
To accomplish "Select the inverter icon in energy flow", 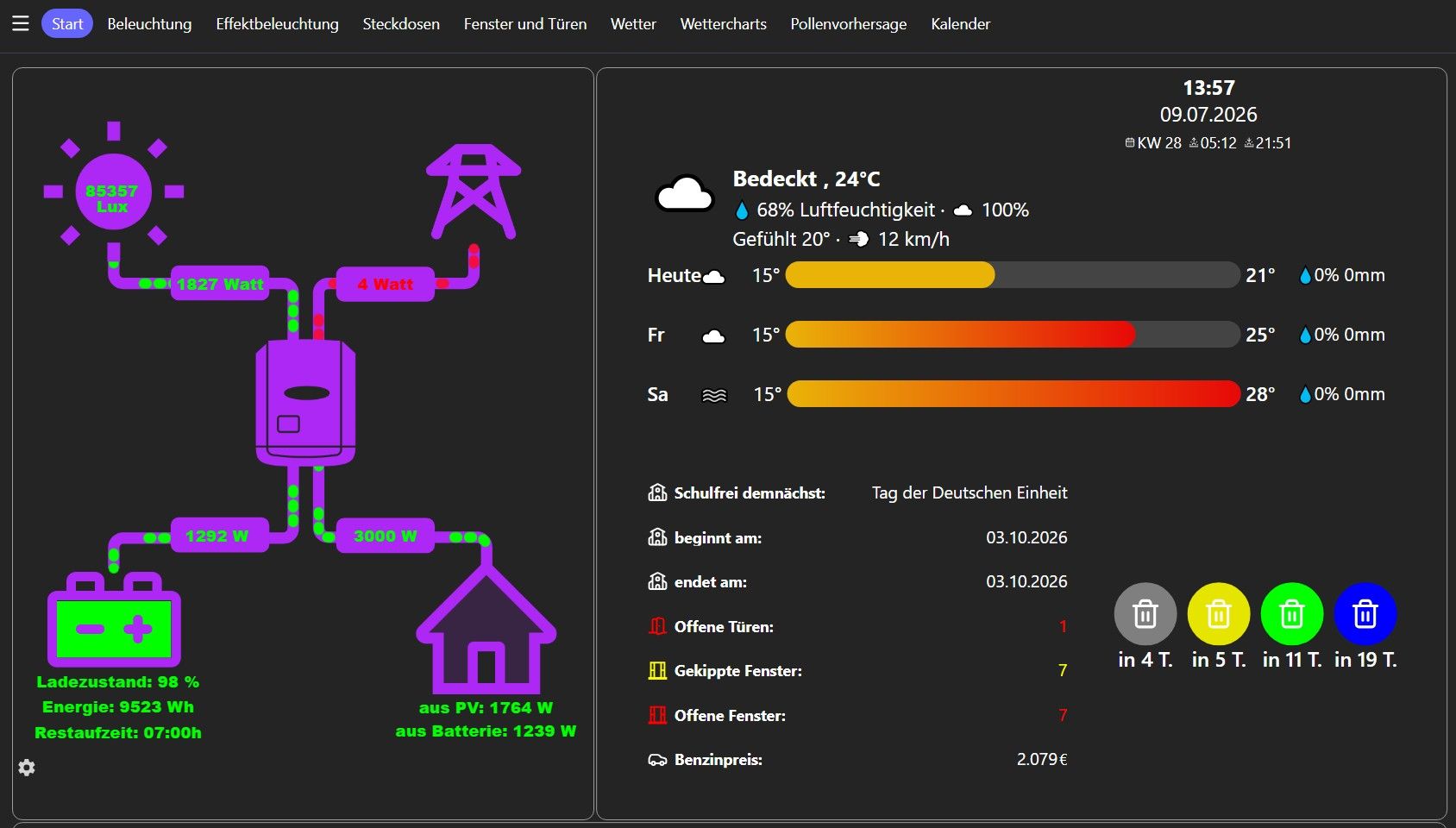I will pos(305,403).
